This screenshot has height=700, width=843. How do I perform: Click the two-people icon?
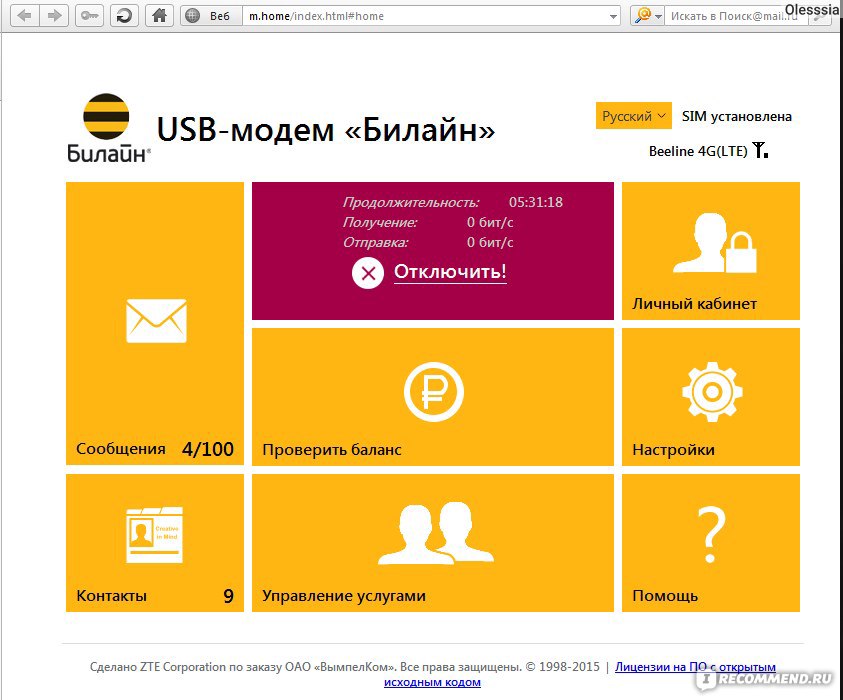click(x=436, y=533)
